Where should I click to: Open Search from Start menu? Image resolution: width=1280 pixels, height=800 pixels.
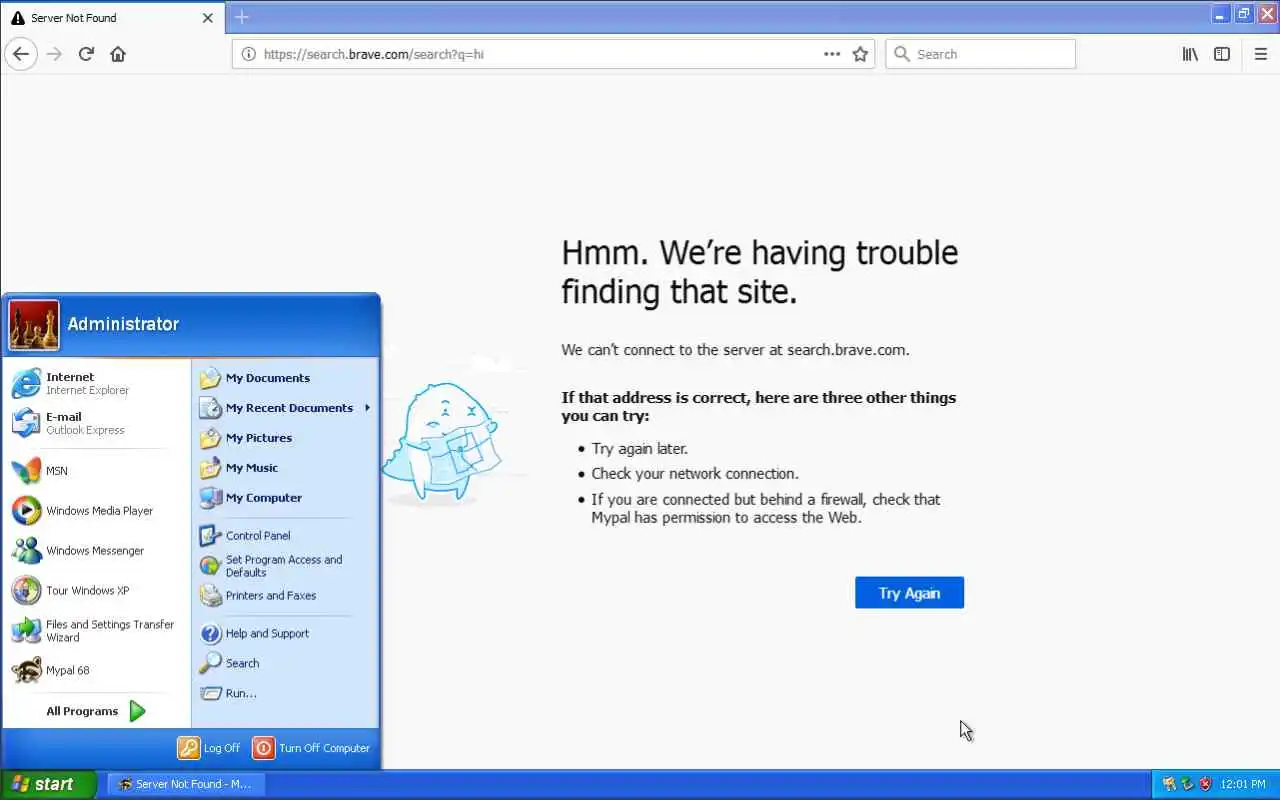coord(285,663)
